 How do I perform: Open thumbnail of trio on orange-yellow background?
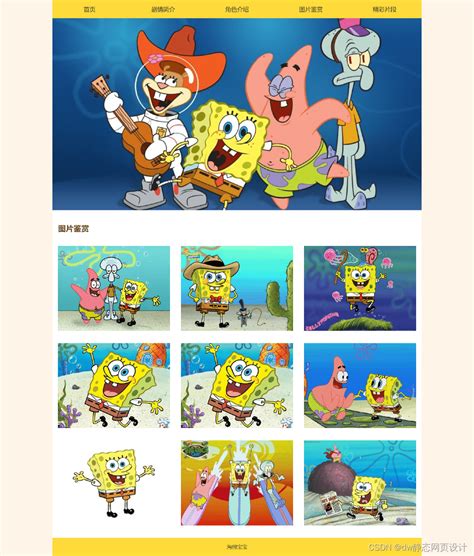[x=237, y=483]
